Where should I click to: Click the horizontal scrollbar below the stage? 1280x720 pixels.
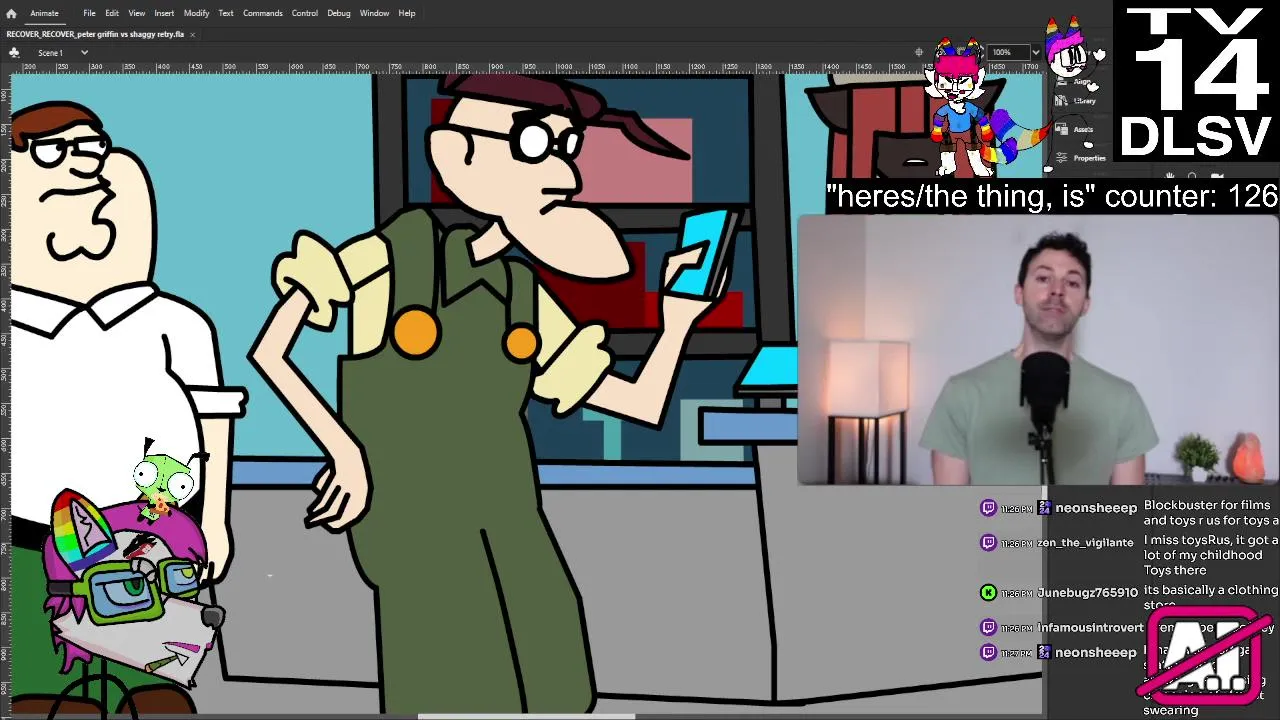click(526, 716)
